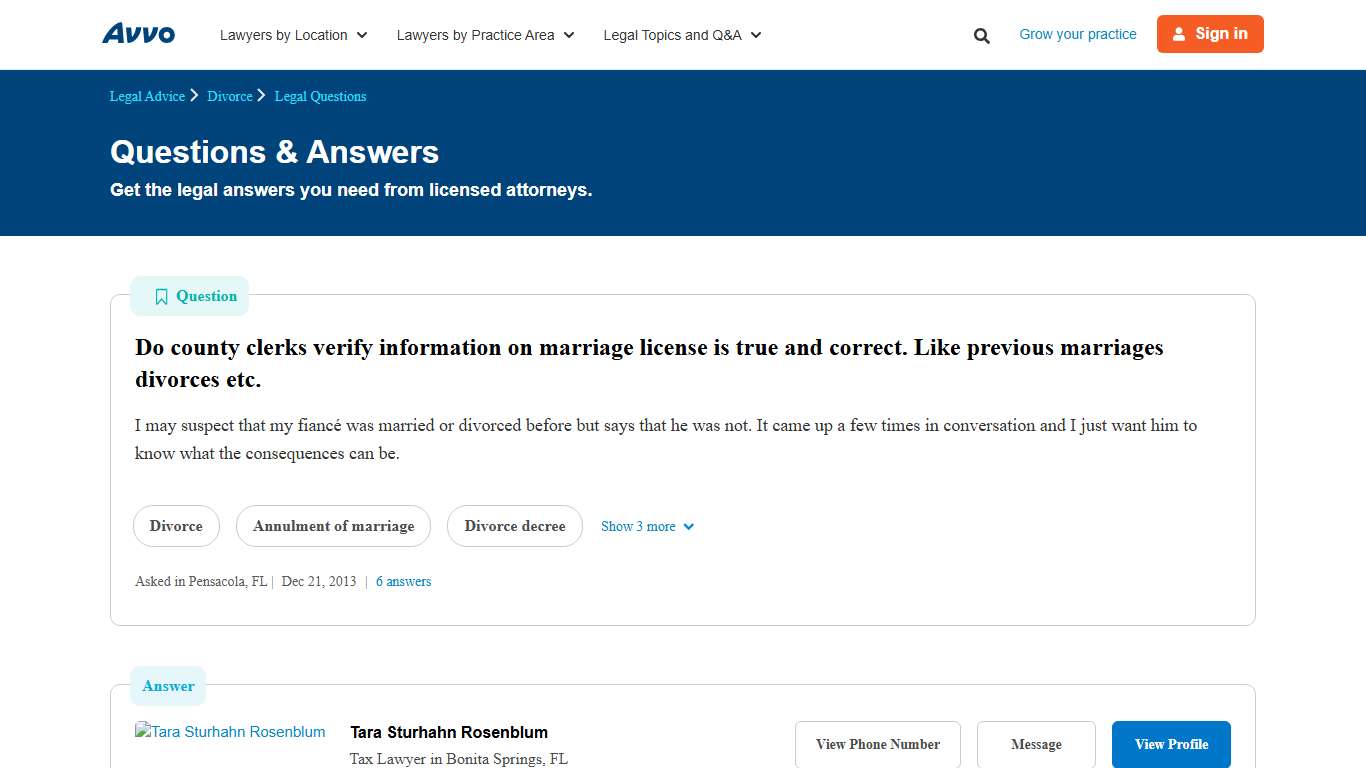
Task: Click the View Phone Number button
Action: pyautogui.click(x=877, y=744)
